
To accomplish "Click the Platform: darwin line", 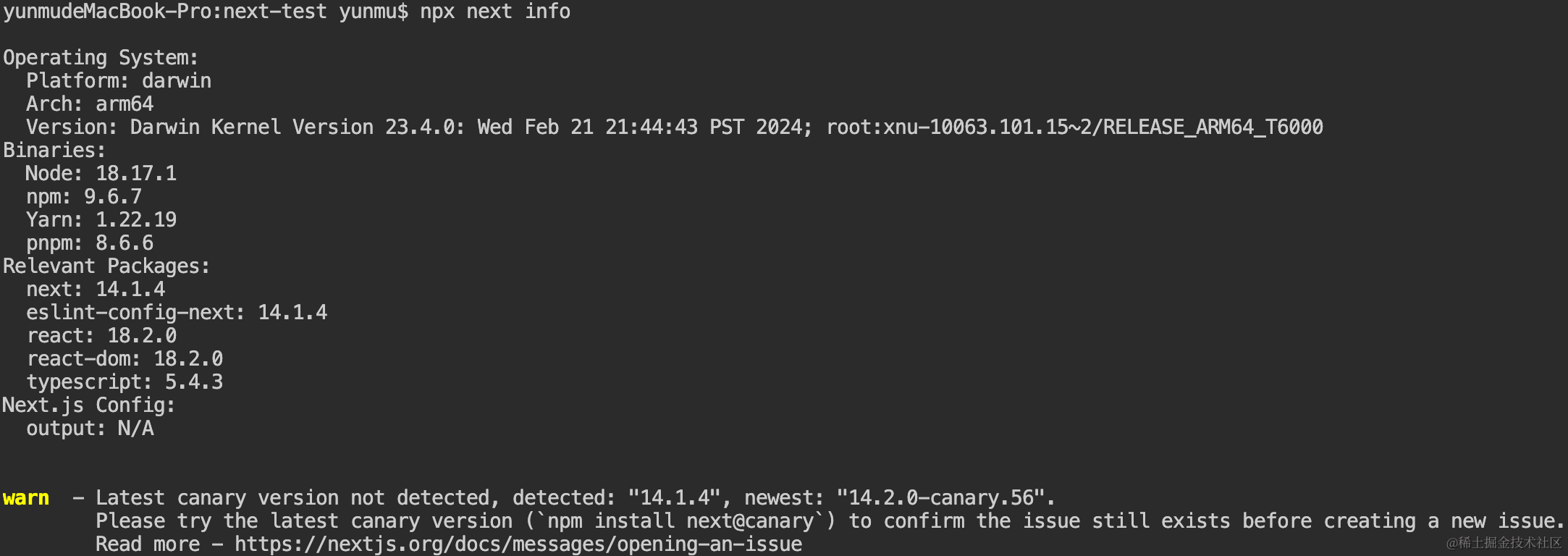I will tap(119, 81).
